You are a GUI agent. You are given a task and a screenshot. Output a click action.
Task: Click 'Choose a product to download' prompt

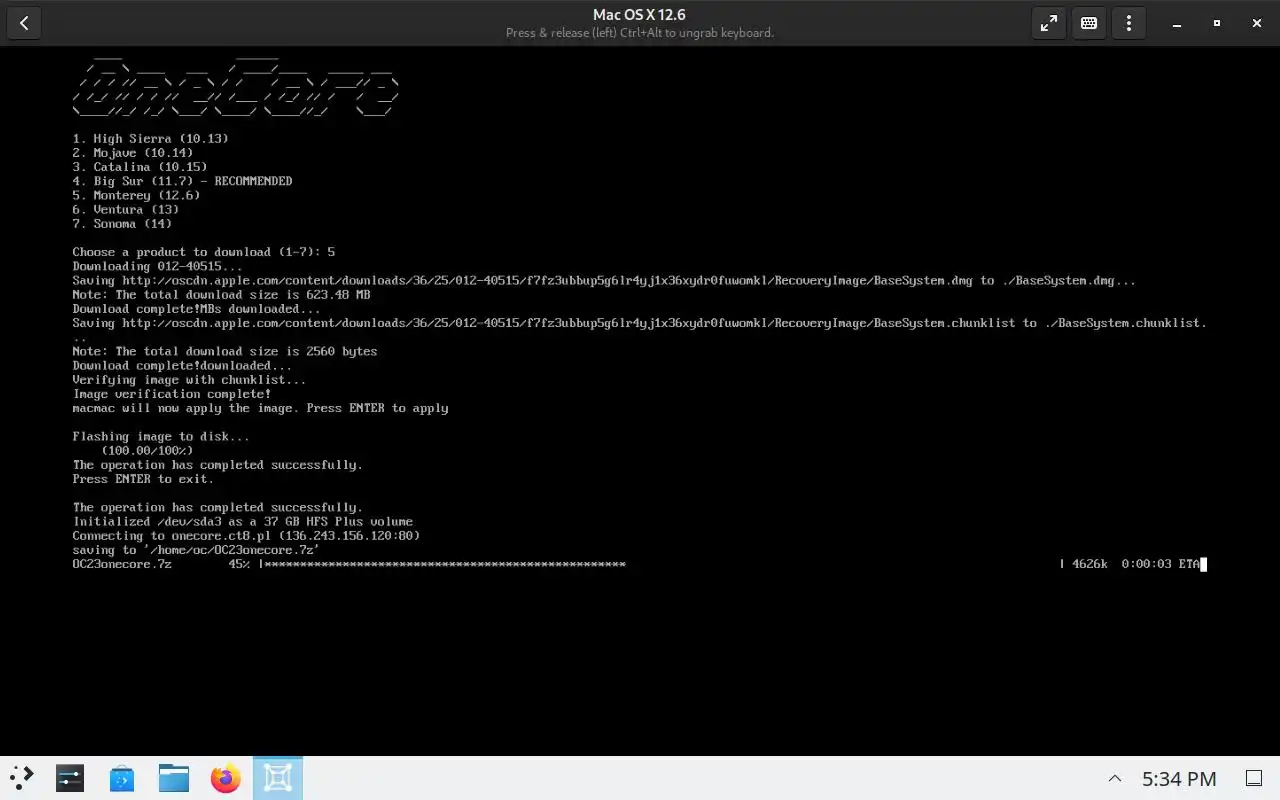tap(203, 252)
